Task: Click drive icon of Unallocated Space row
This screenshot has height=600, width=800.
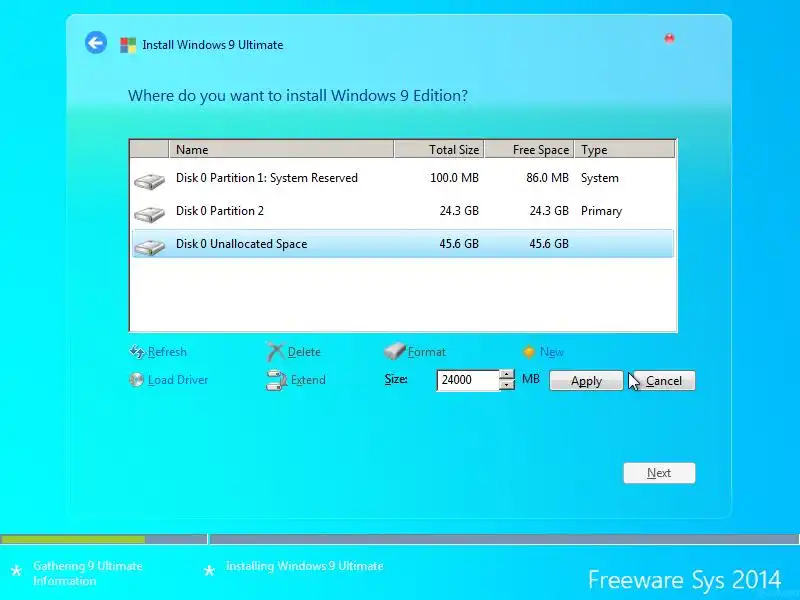Action: point(149,247)
